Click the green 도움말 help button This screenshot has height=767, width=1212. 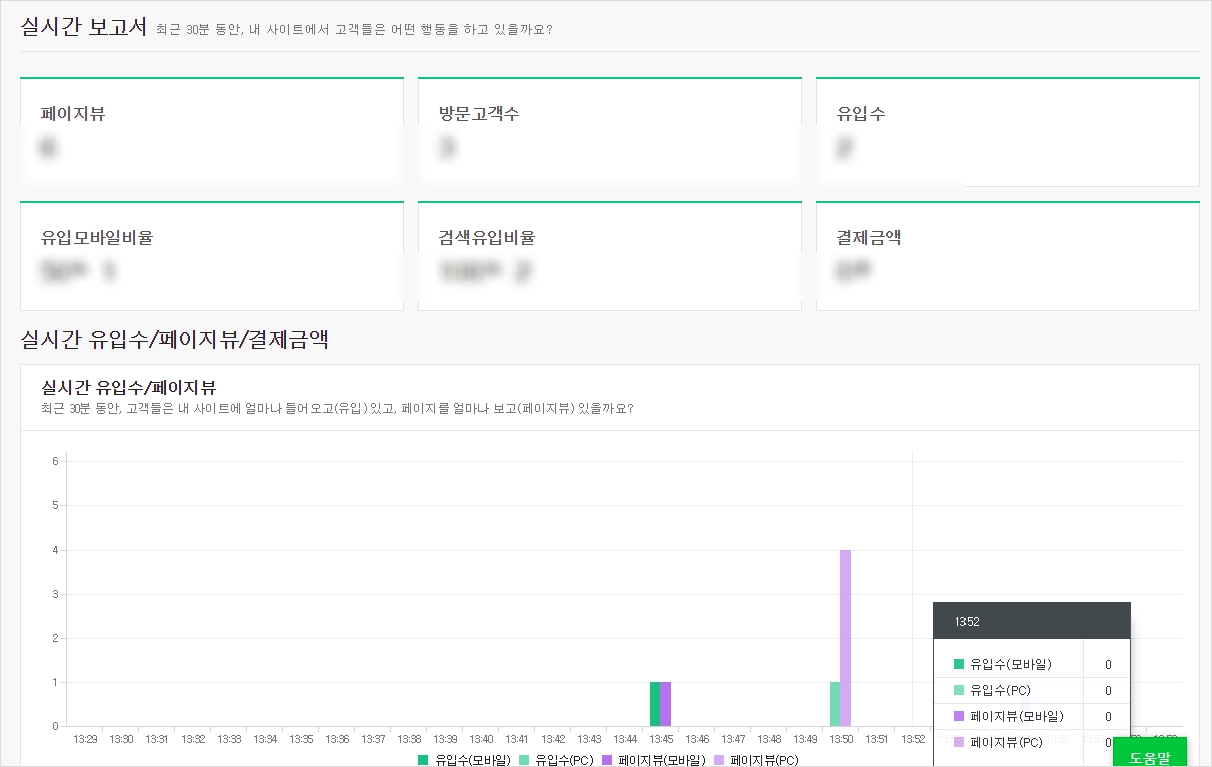pos(1149,752)
